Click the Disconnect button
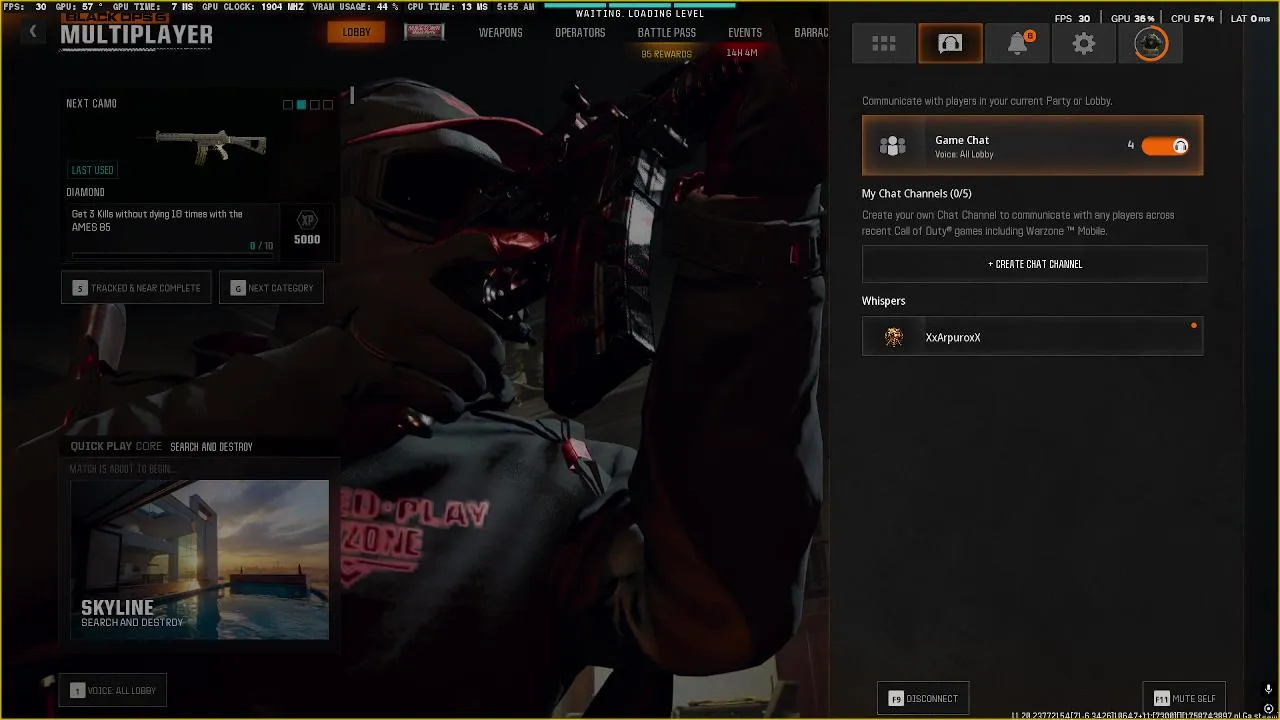Image resolution: width=1280 pixels, height=720 pixels. click(x=923, y=699)
